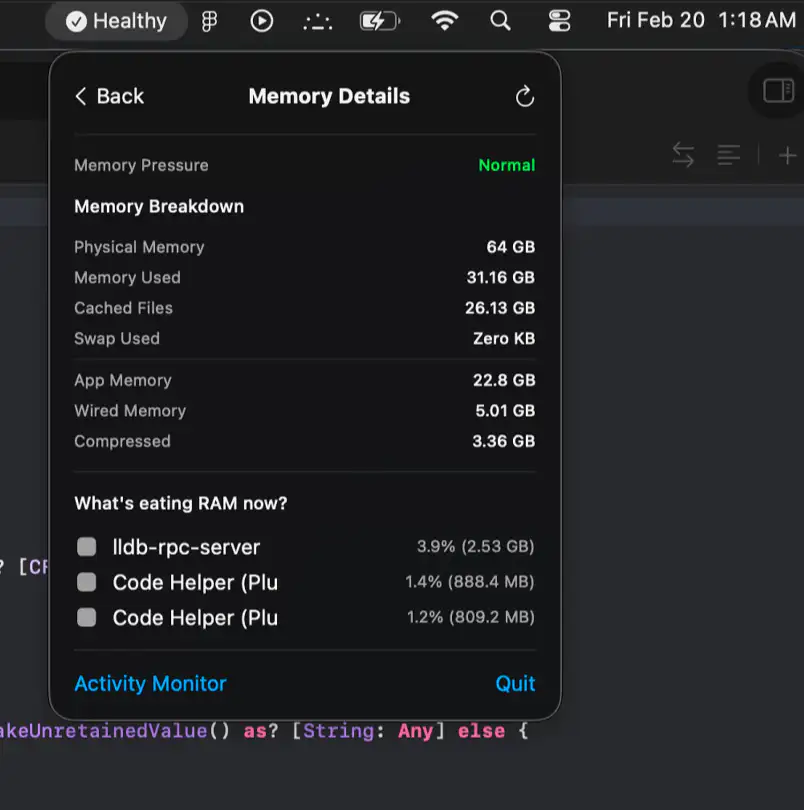The height and width of the screenshot is (810, 804).
Task: Open the Wi-Fi menu
Action: [444, 21]
